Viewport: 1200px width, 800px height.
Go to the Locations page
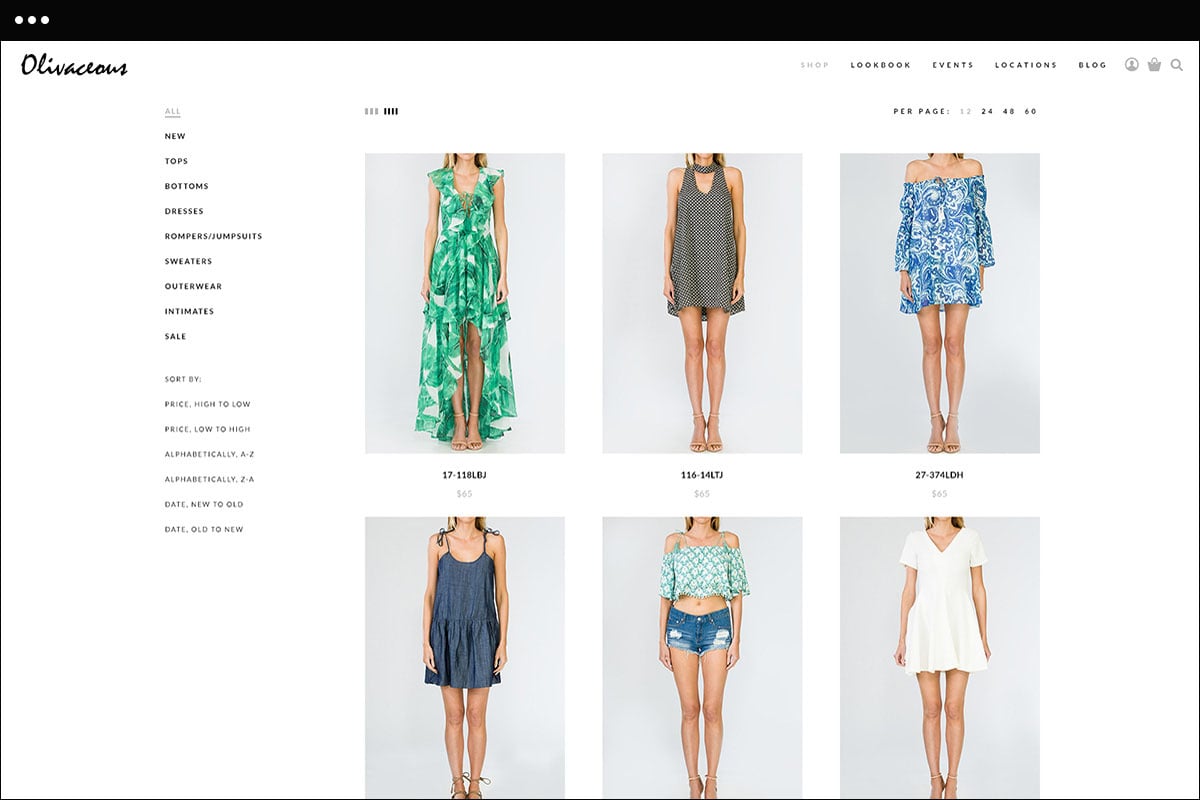pyautogui.click(x=1025, y=66)
